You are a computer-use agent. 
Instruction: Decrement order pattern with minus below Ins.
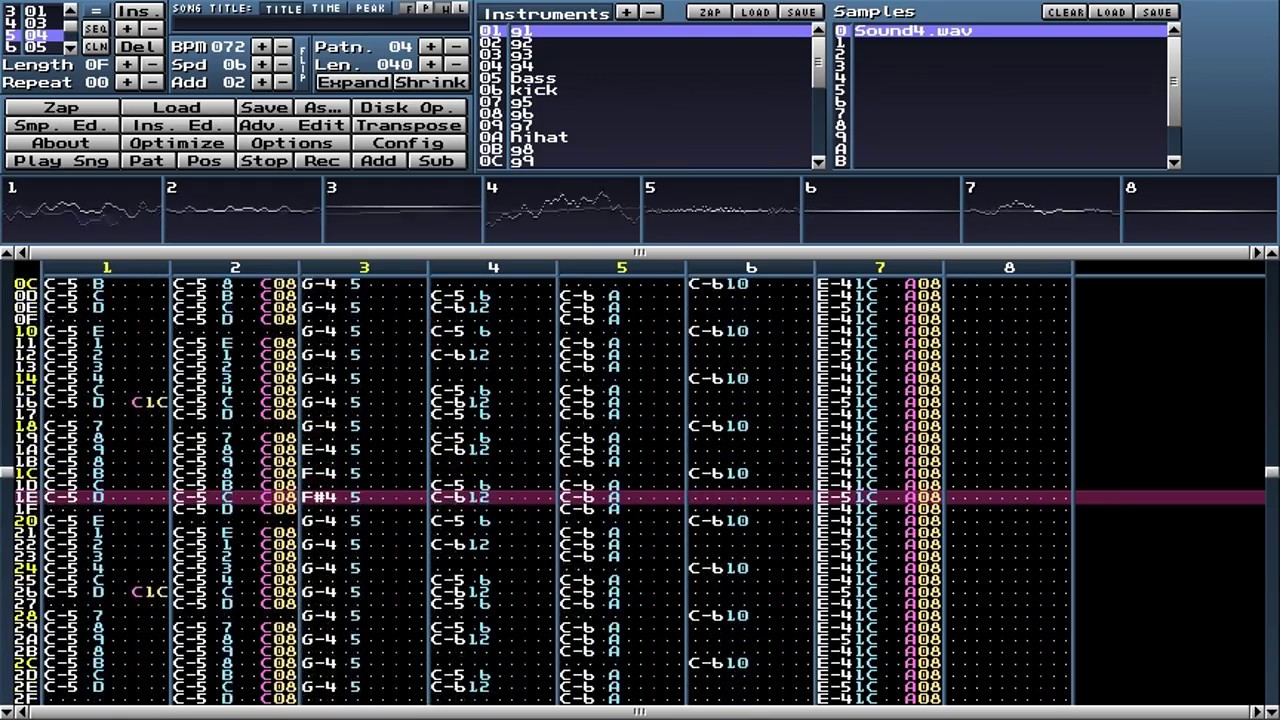(x=151, y=29)
